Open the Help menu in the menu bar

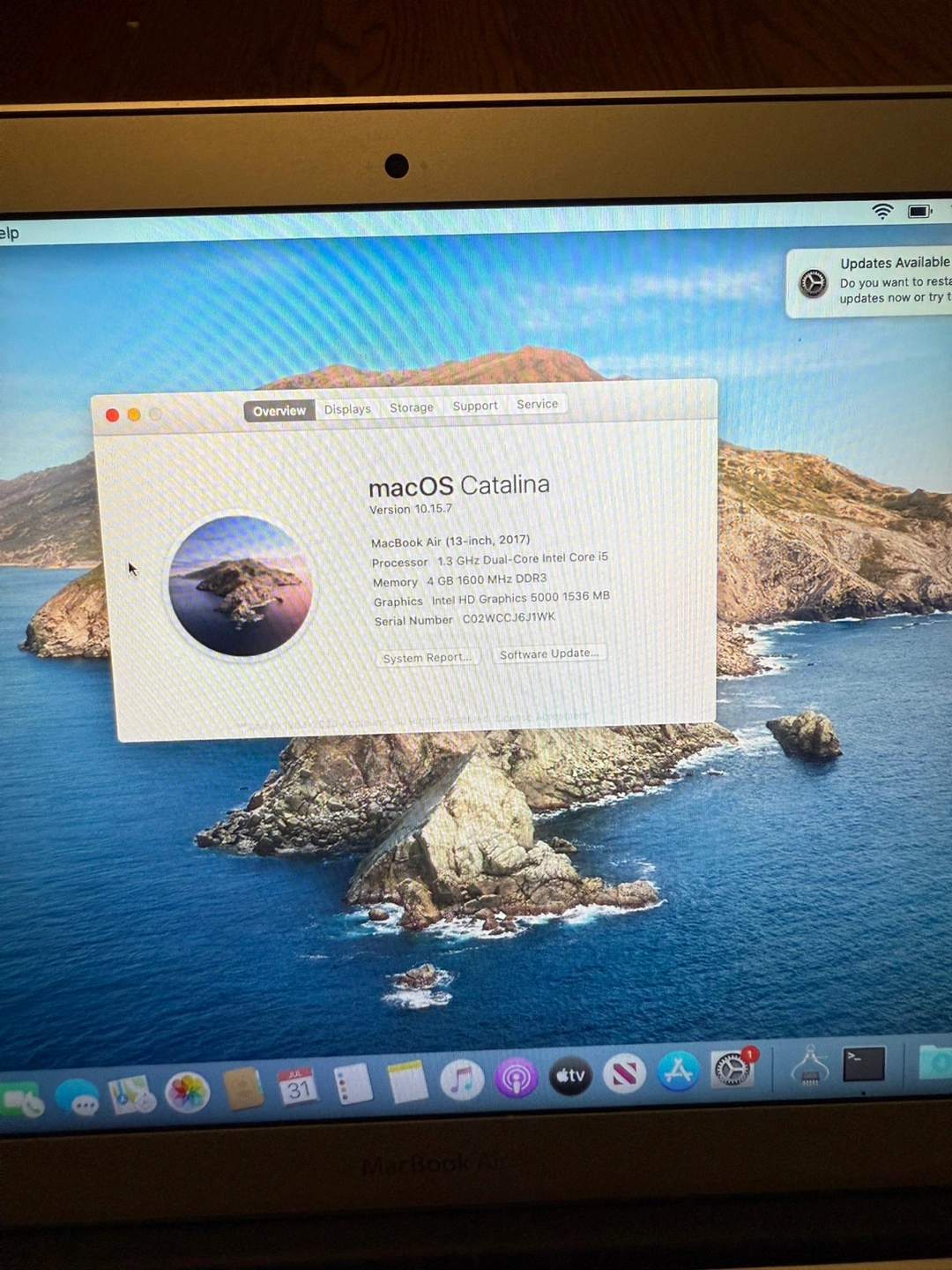(x=9, y=233)
